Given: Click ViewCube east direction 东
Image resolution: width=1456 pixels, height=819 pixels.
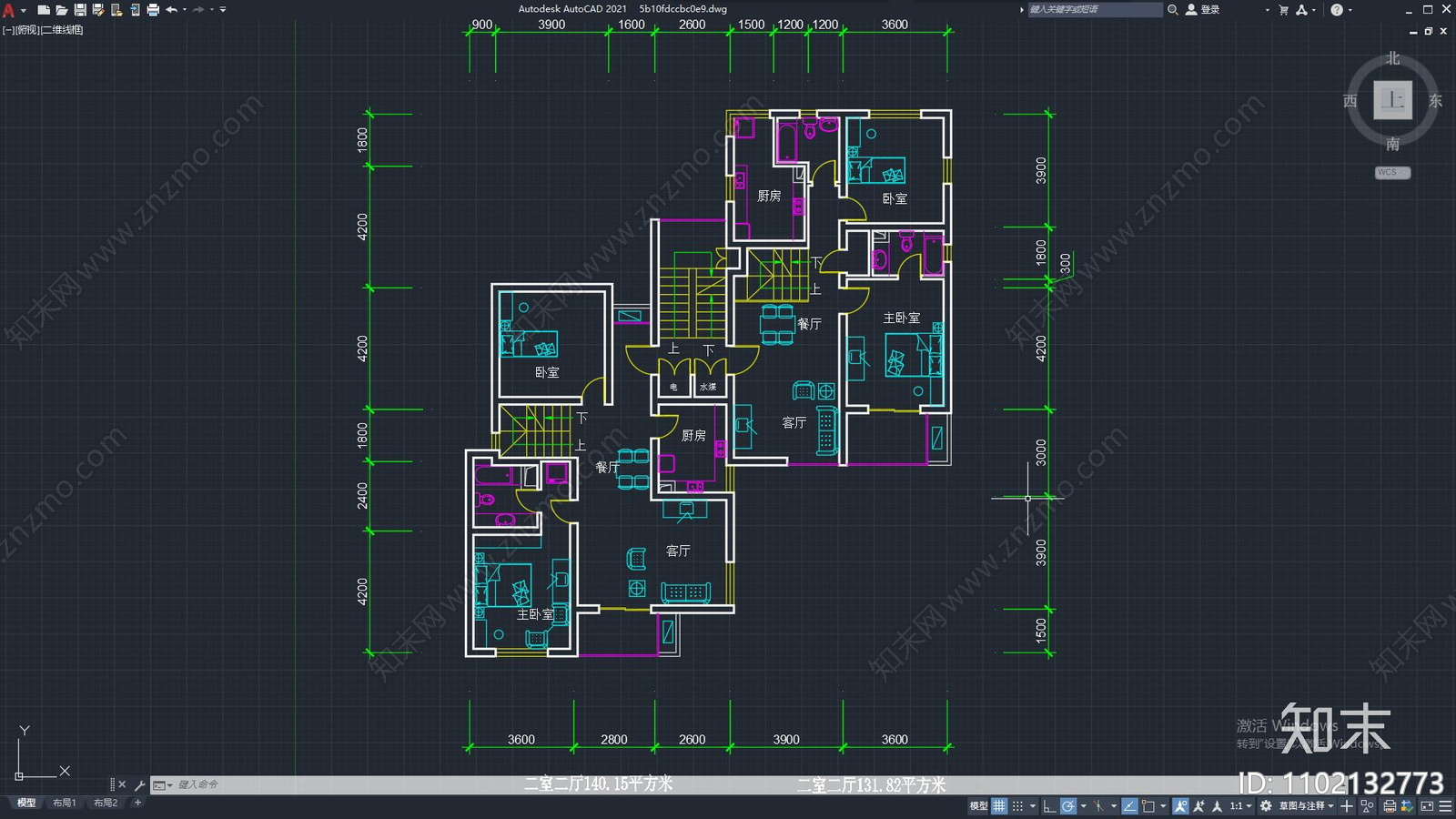Looking at the screenshot, I should point(1435,101).
